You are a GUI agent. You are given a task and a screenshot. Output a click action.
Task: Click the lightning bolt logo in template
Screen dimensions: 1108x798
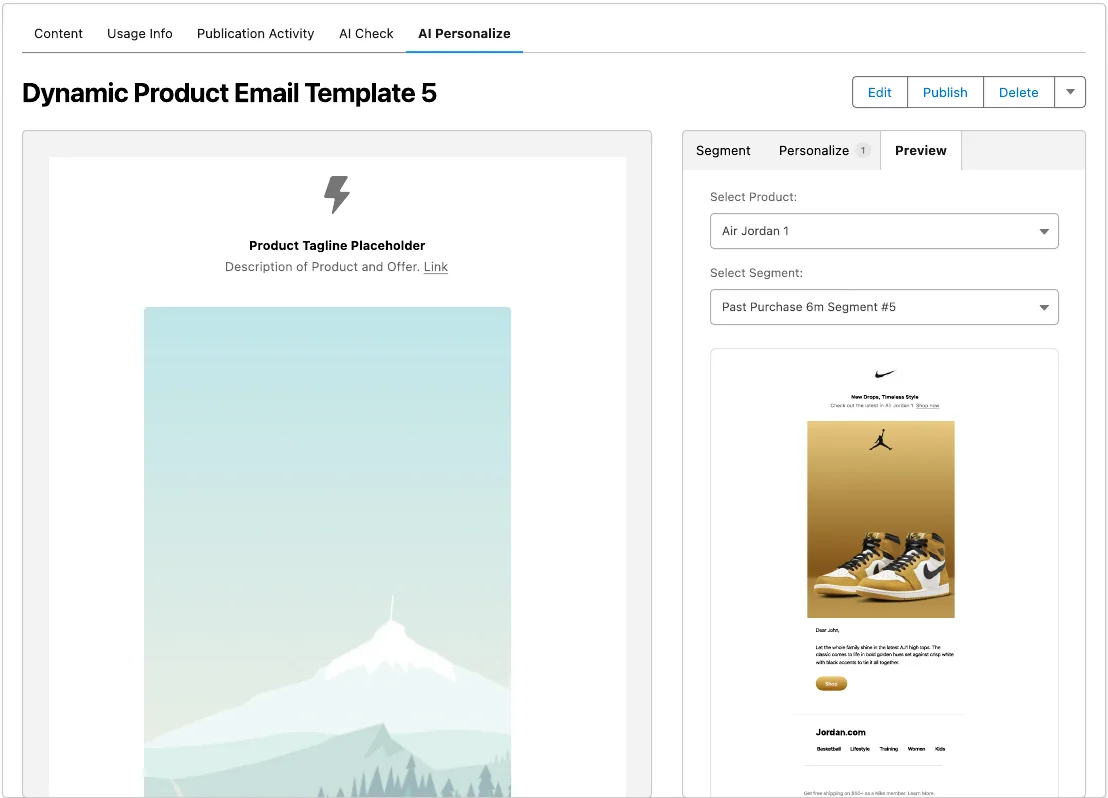coord(337,194)
